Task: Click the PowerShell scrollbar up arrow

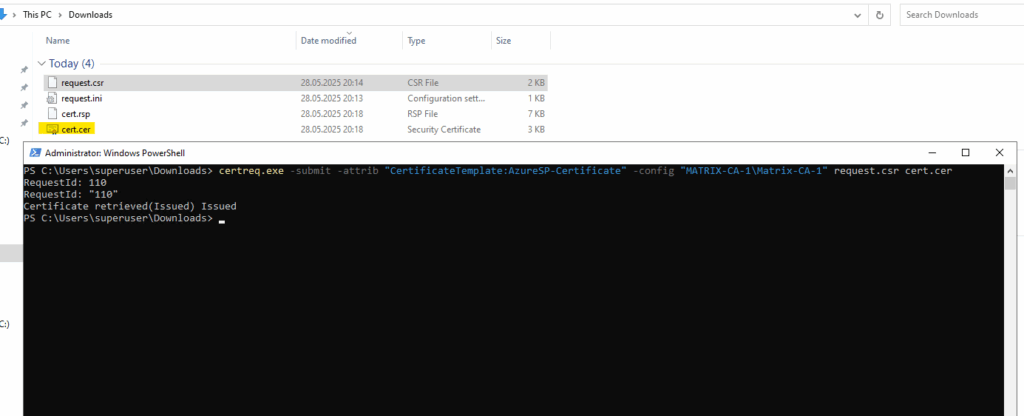Action: (x=1010, y=171)
